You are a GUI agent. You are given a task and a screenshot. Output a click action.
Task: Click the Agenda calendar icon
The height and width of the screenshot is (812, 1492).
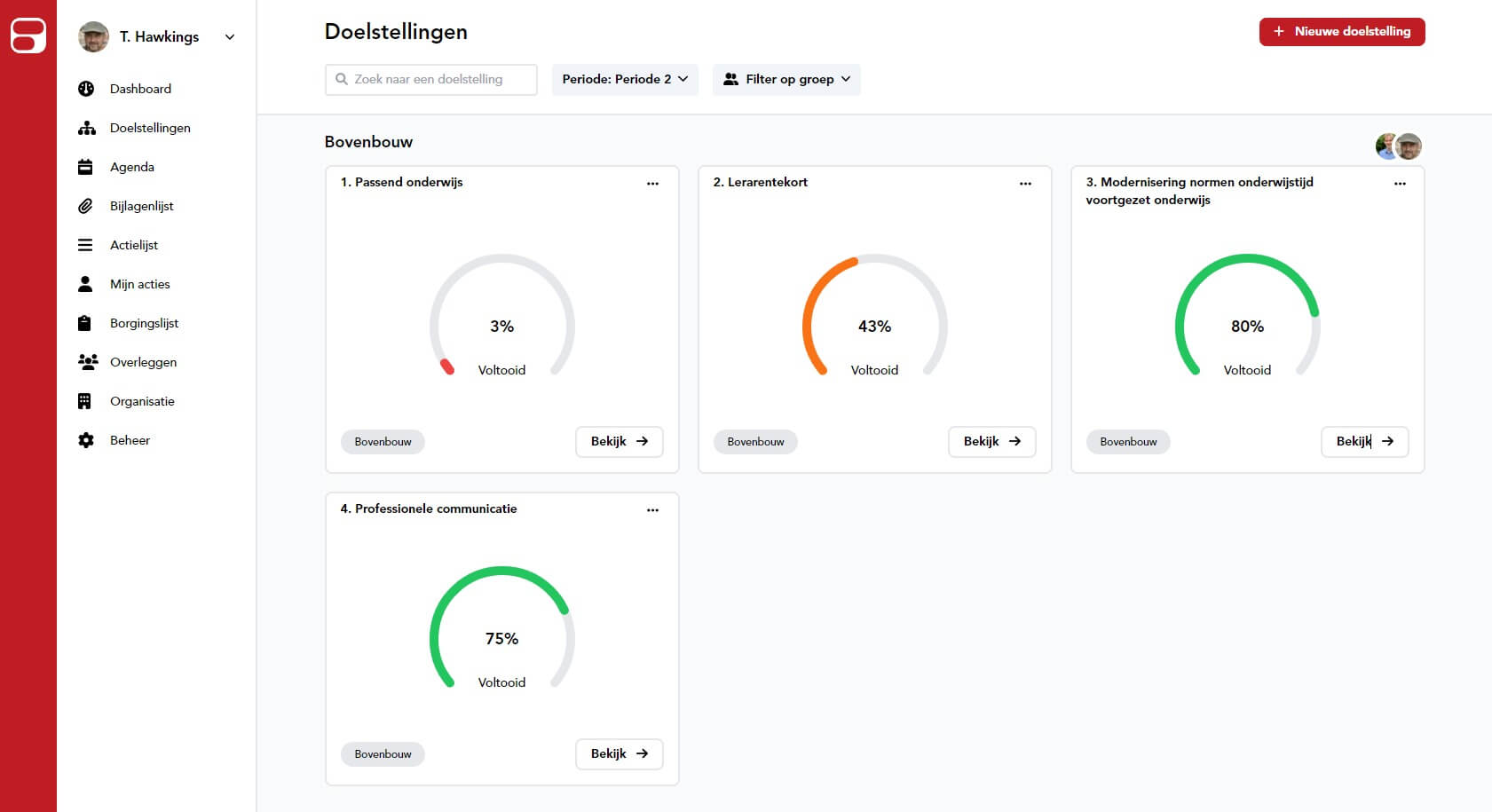(85, 167)
